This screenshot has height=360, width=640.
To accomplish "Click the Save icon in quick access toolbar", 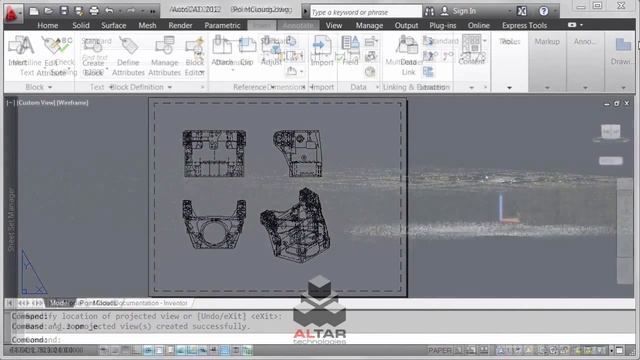I will (x=64, y=11).
